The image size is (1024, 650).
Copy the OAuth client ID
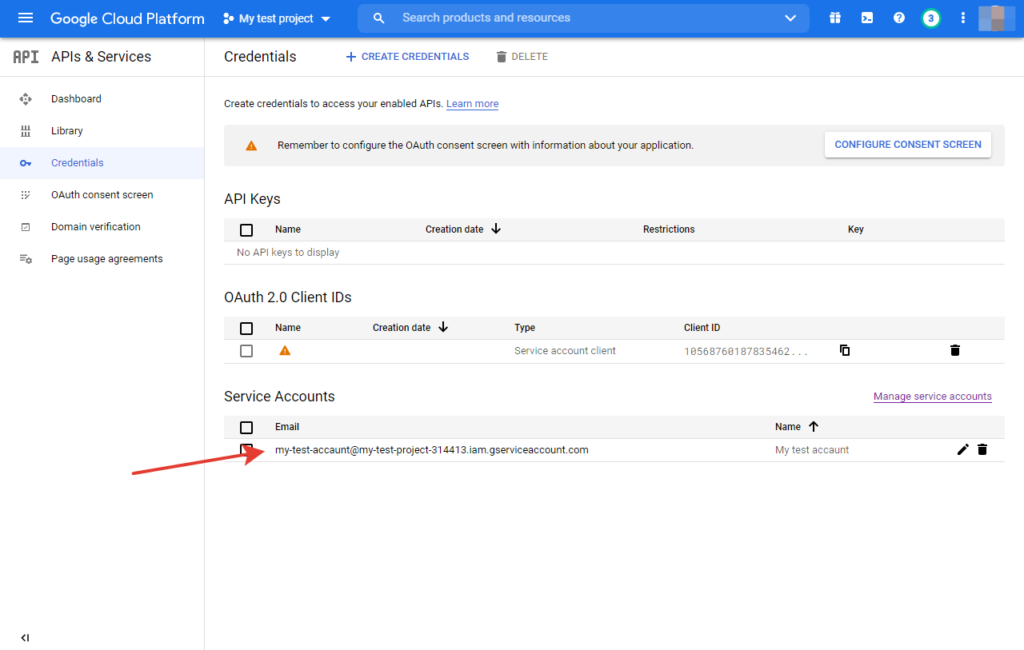(845, 350)
